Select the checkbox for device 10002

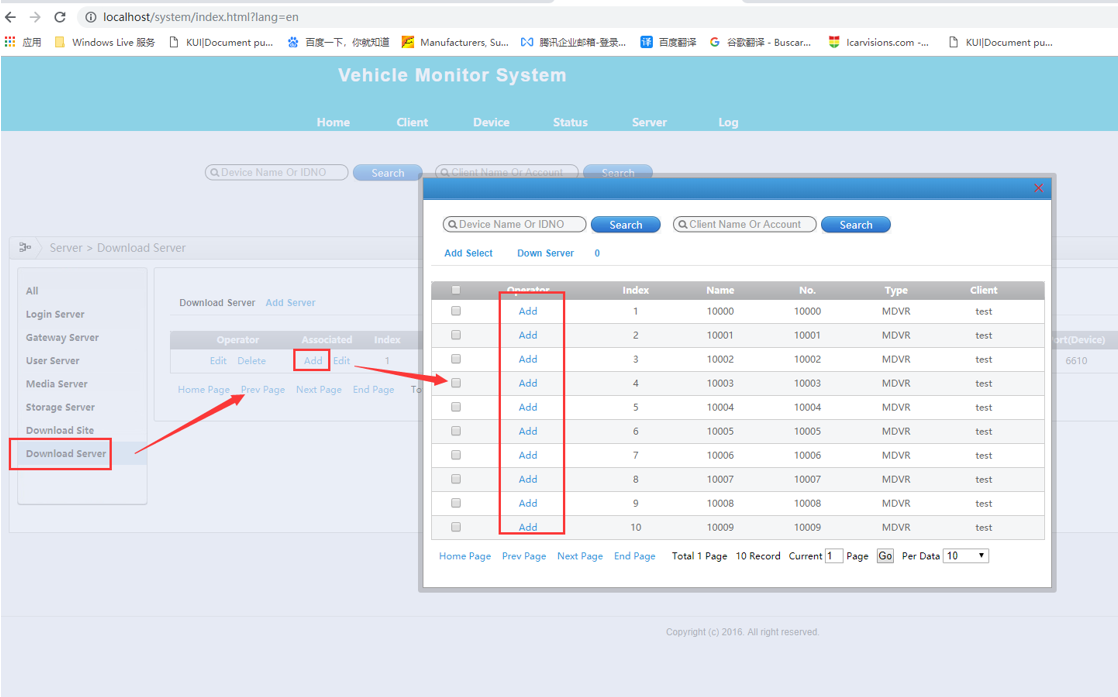(x=456, y=359)
